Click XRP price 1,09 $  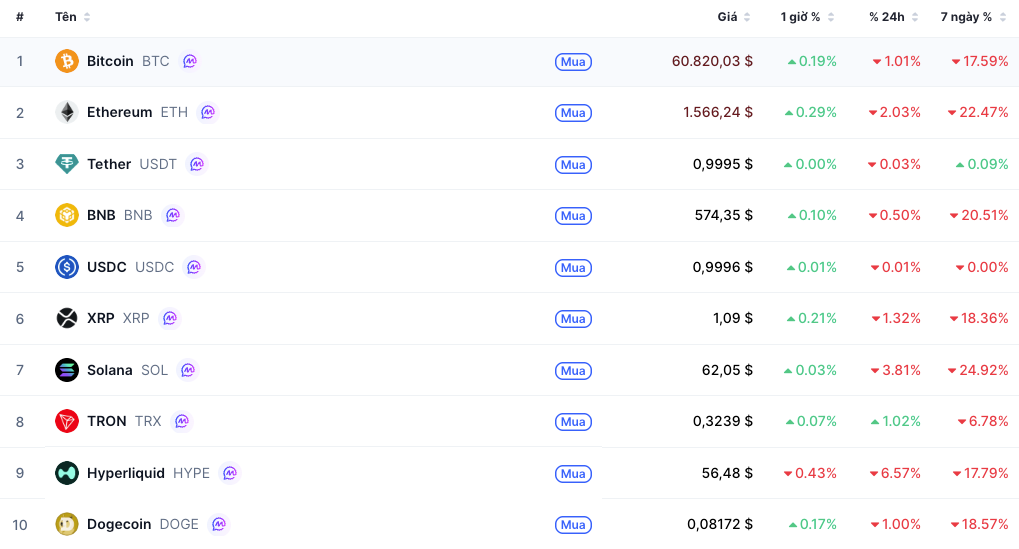coord(732,318)
